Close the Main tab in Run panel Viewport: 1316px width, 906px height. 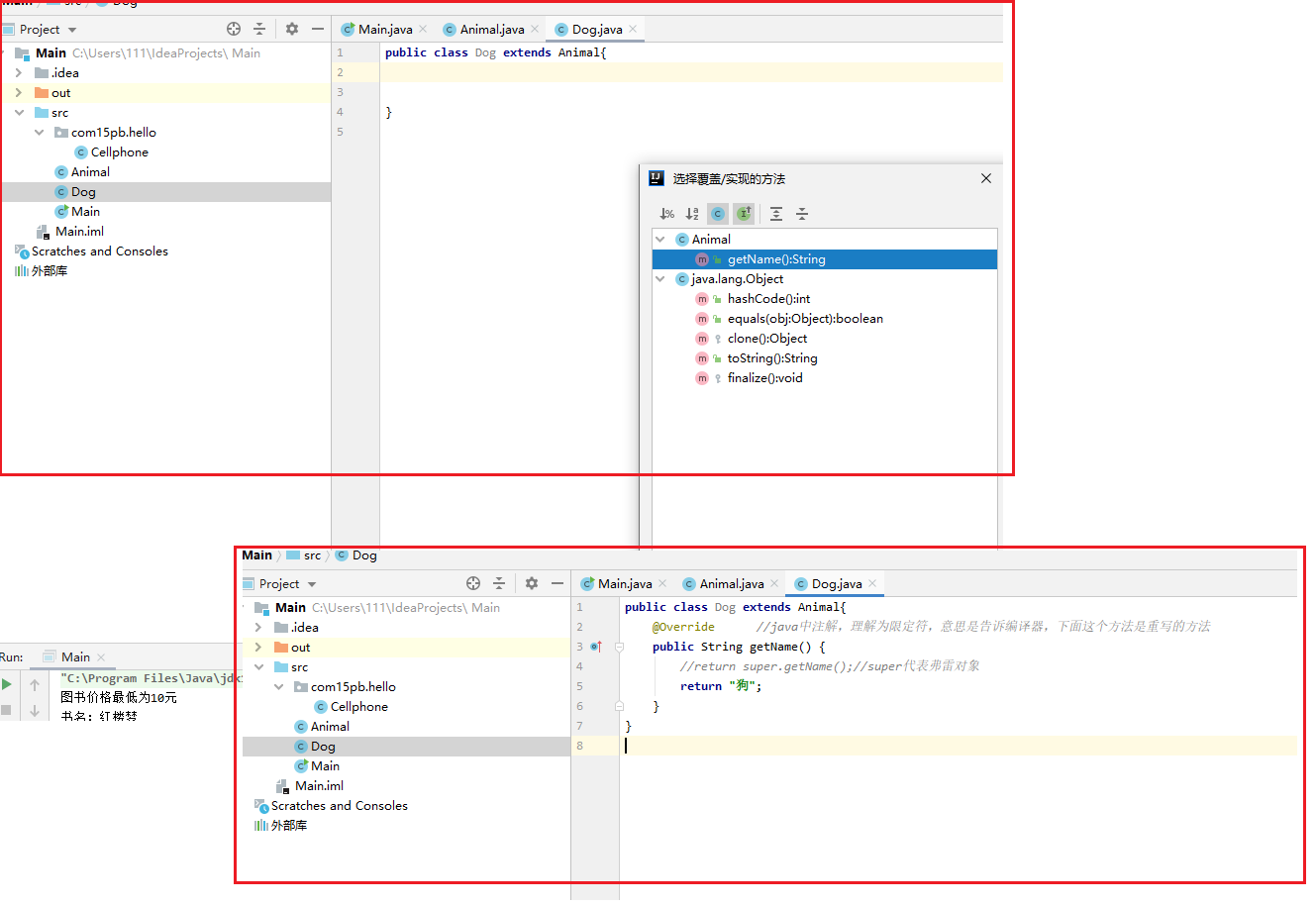(x=101, y=656)
